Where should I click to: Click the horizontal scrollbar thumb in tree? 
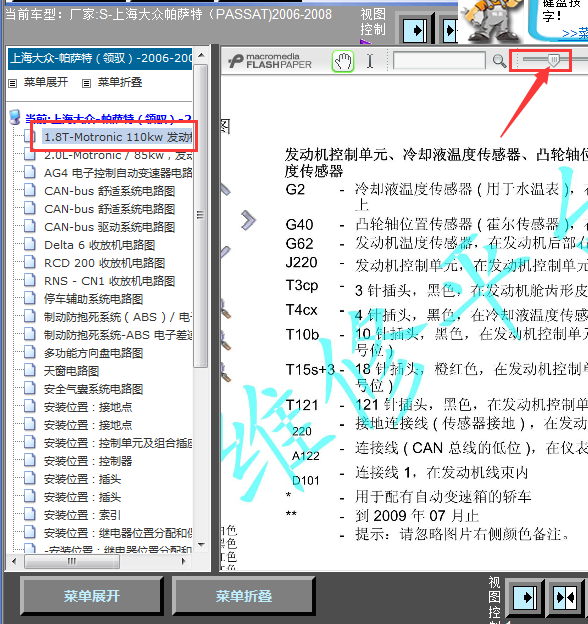[x=72, y=561]
